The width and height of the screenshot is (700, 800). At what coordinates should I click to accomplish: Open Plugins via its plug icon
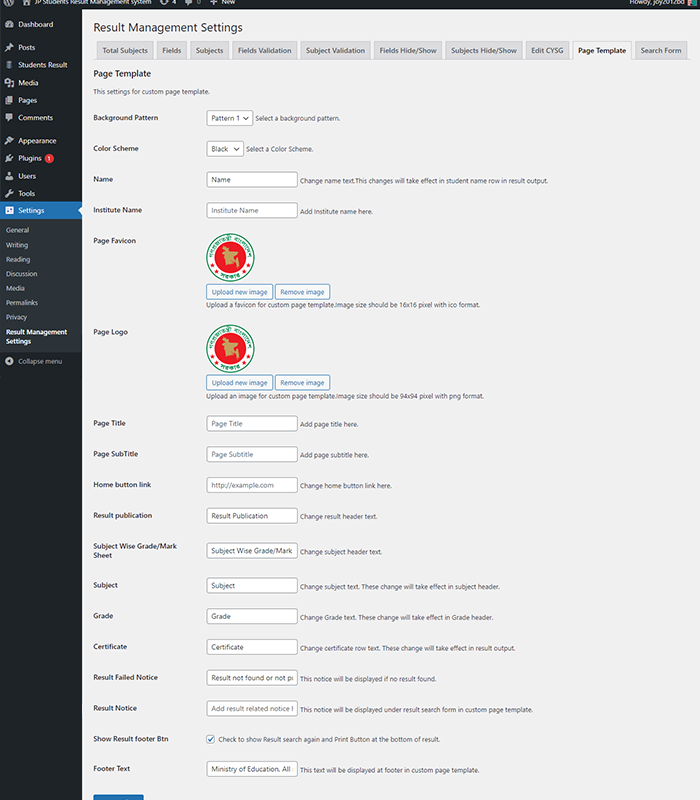10,158
